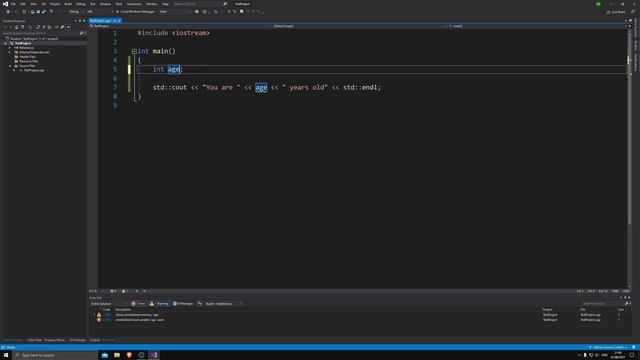Click the Save All toolbar icon
Viewport: 640px width, 360px height.
click(44, 11)
